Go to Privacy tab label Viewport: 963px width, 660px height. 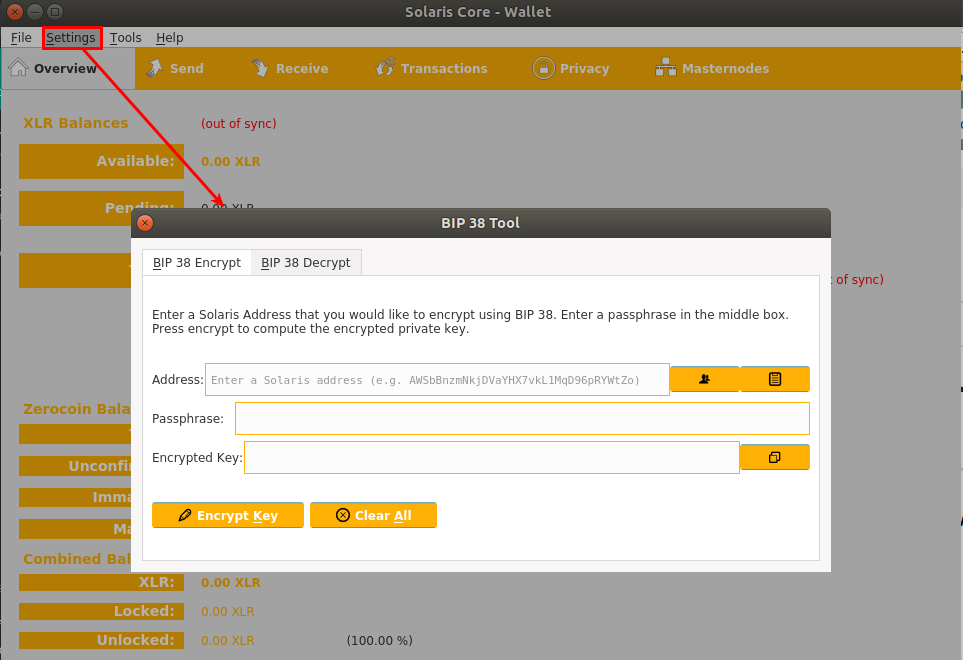pyautogui.click(x=585, y=68)
